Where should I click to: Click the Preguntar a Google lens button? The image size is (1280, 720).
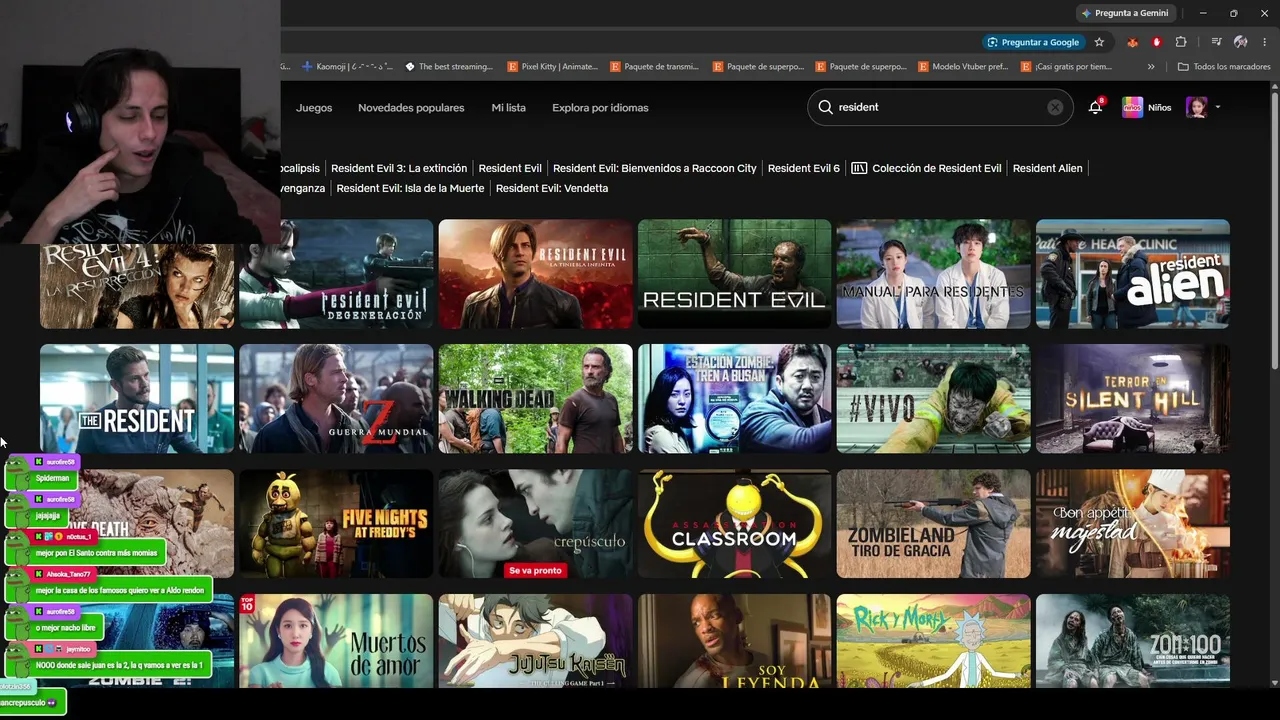(1033, 42)
